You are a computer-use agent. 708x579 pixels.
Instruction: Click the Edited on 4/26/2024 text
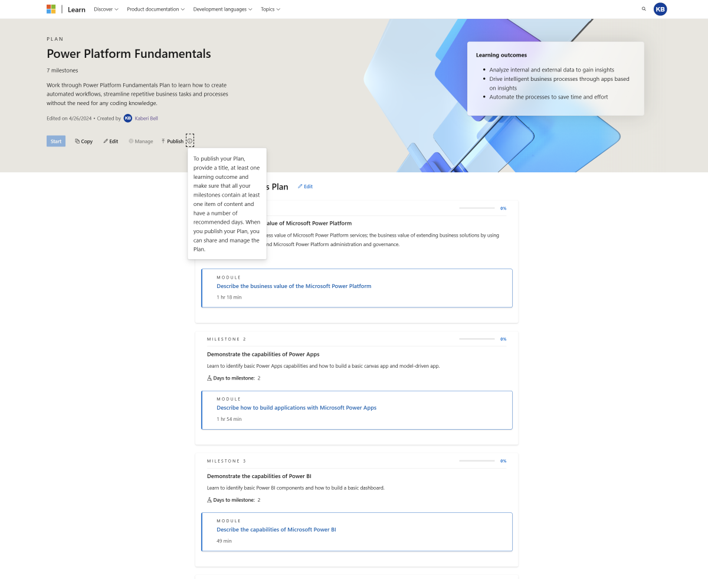coord(69,118)
